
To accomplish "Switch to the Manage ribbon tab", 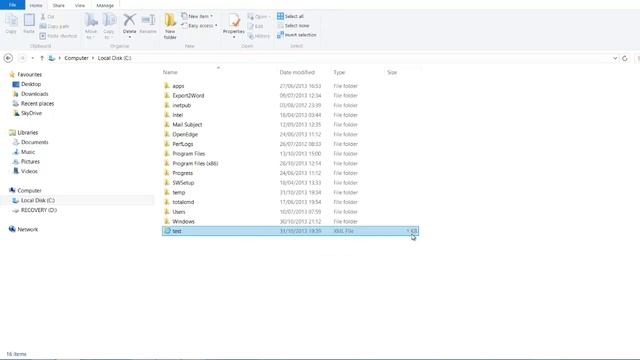I will [105, 5].
